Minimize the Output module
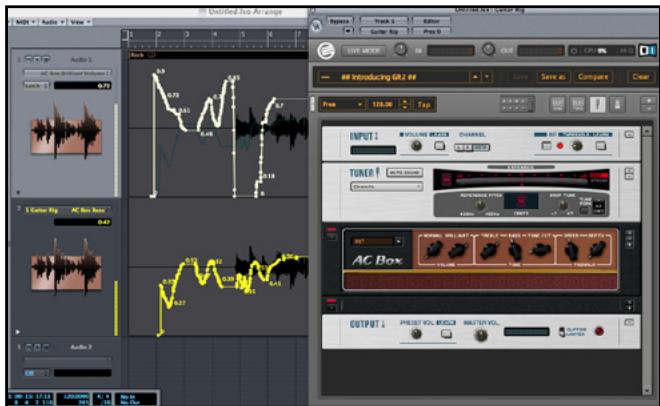This screenshot has height=406, width=660. [629, 322]
